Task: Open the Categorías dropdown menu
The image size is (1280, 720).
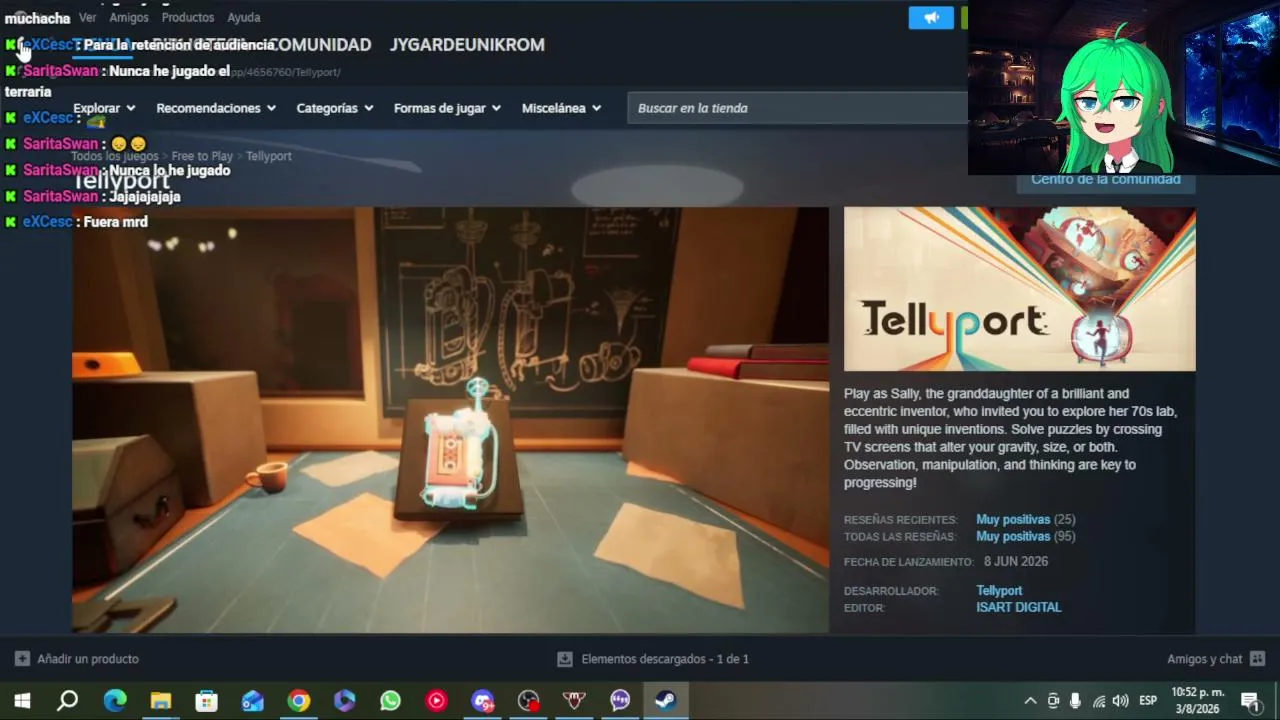Action: point(335,108)
